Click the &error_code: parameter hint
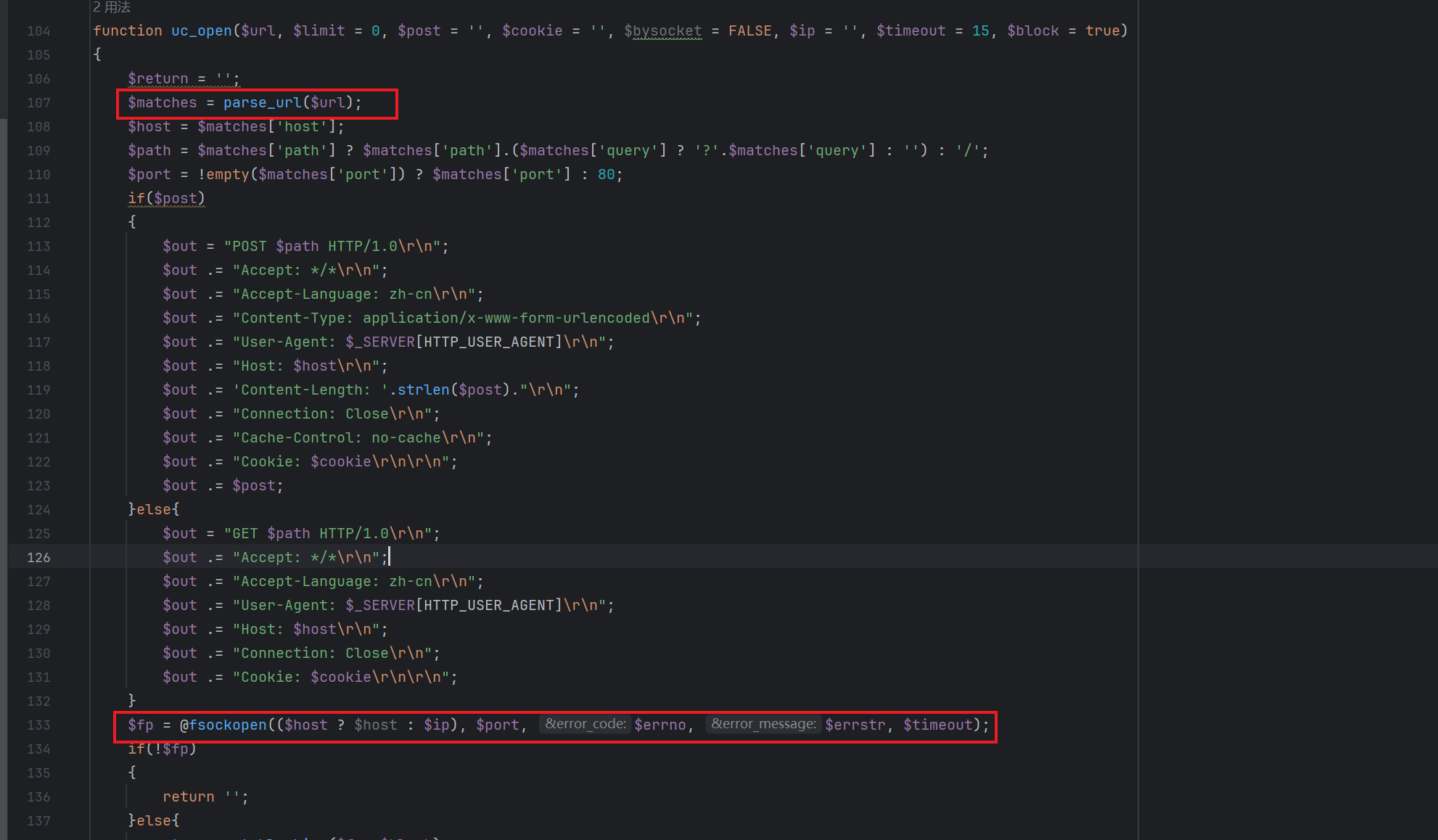Image resolution: width=1438 pixels, height=840 pixels. point(586,724)
